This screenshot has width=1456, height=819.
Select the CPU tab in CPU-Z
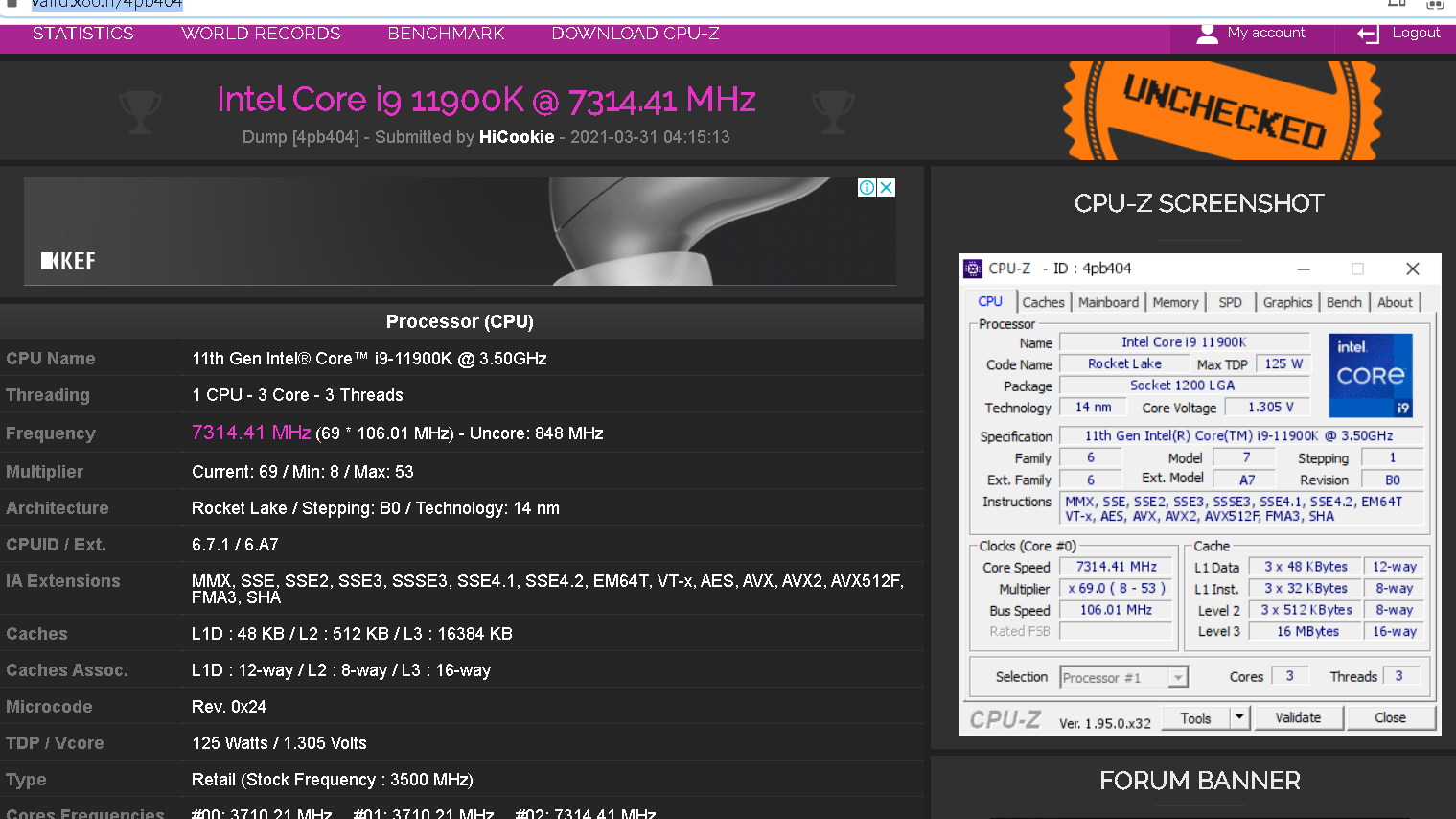990,301
